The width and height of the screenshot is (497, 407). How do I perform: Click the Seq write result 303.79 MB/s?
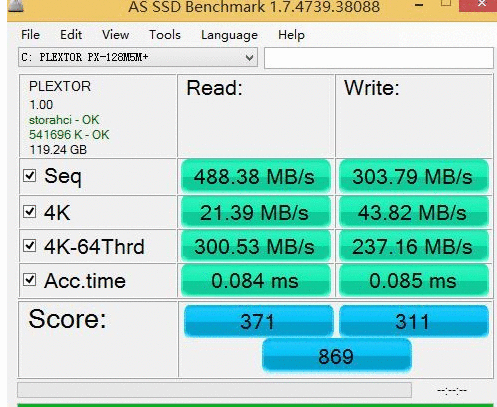coord(414,176)
